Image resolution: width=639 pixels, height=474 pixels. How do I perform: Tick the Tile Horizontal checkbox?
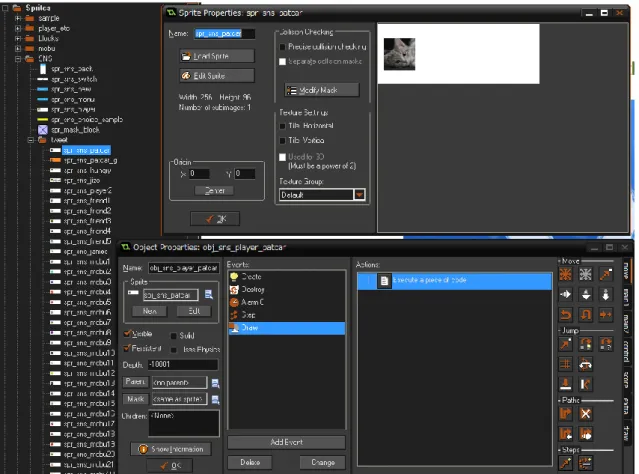pyautogui.click(x=282, y=126)
